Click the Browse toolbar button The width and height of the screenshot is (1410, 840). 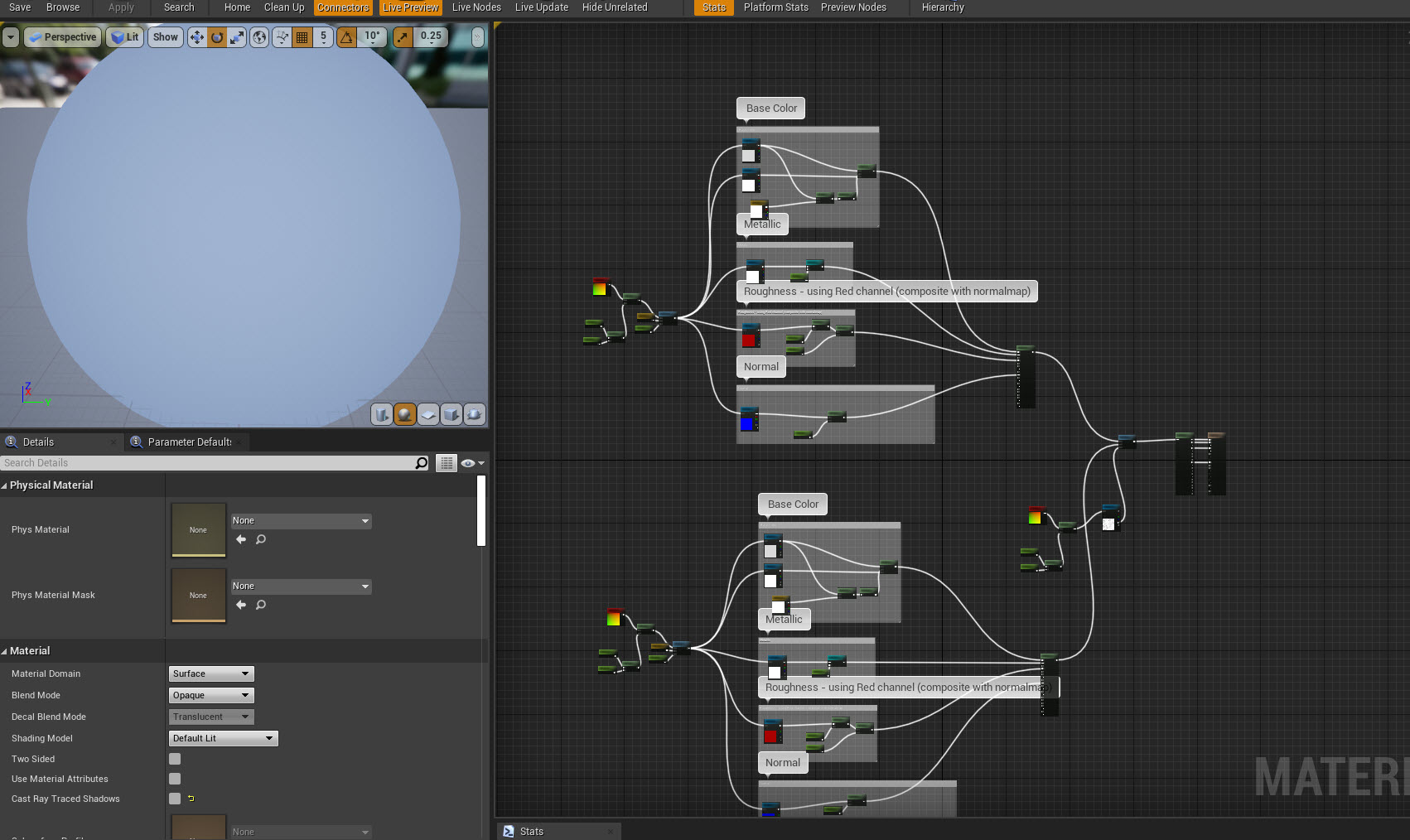(x=63, y=7)
